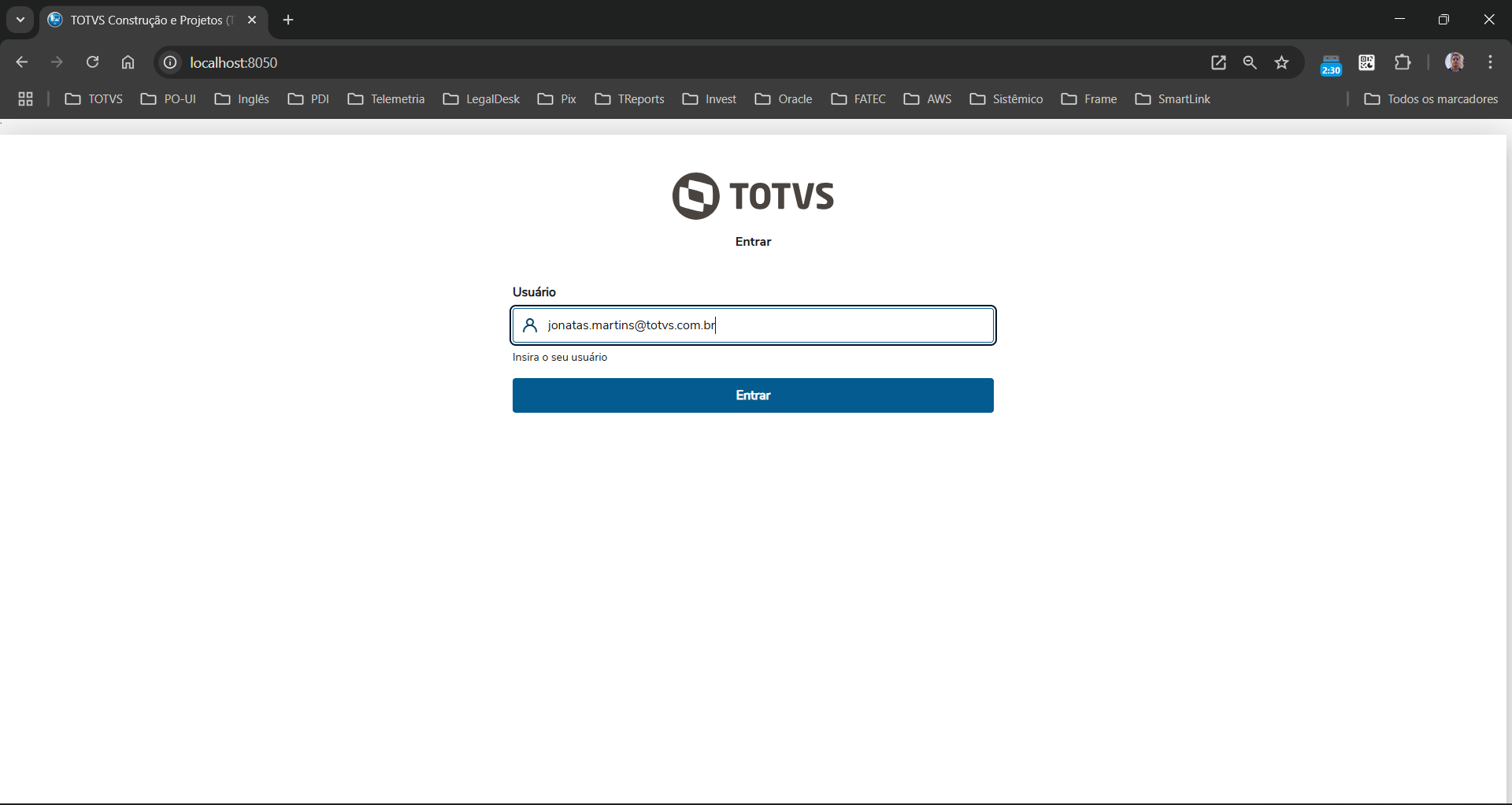Viewport: 1512px width, 805px height.
Task: Open the 2:30 timer extension
Action: [1331, 64]
